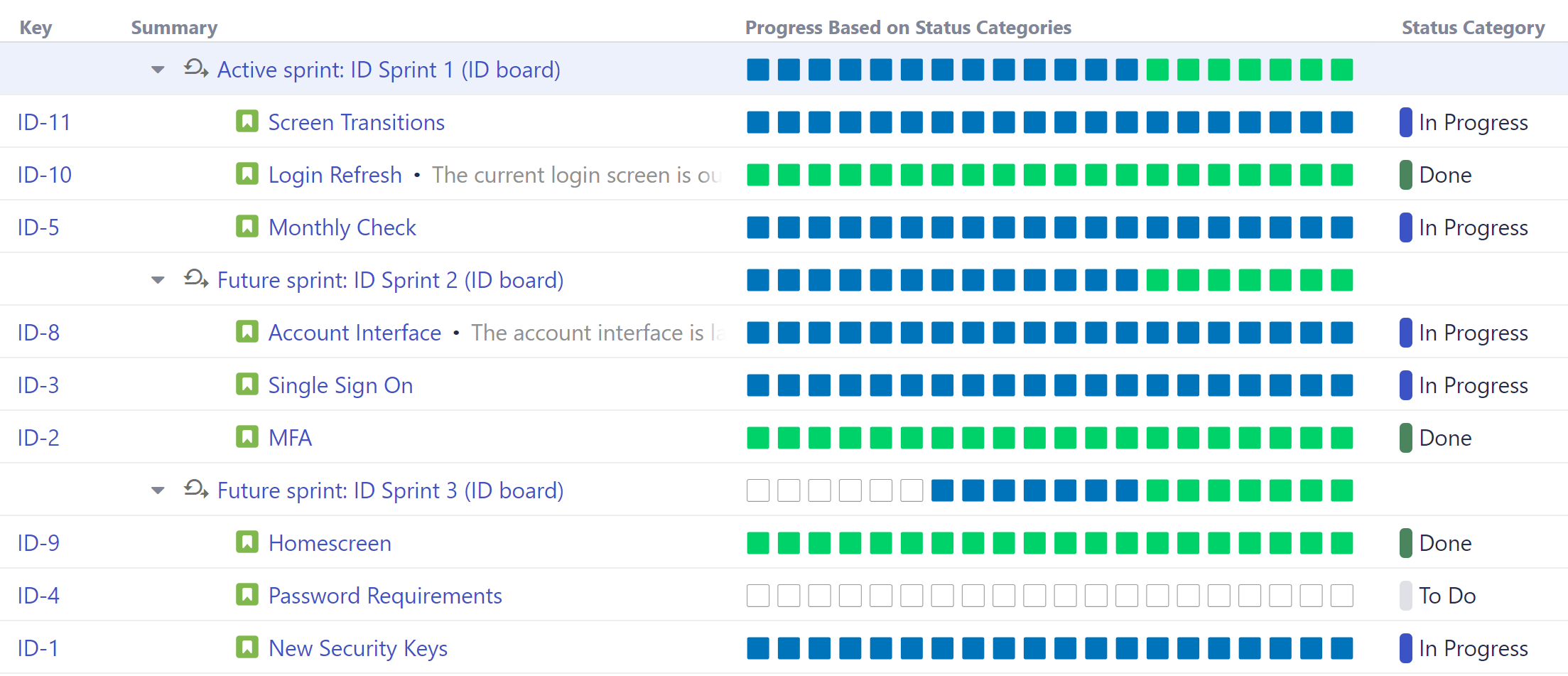This screenshot has height=676, width=1568.
Task: Collapse the Active sprint: ID Sprint 1 group
Action: click(x=157, y=69)
